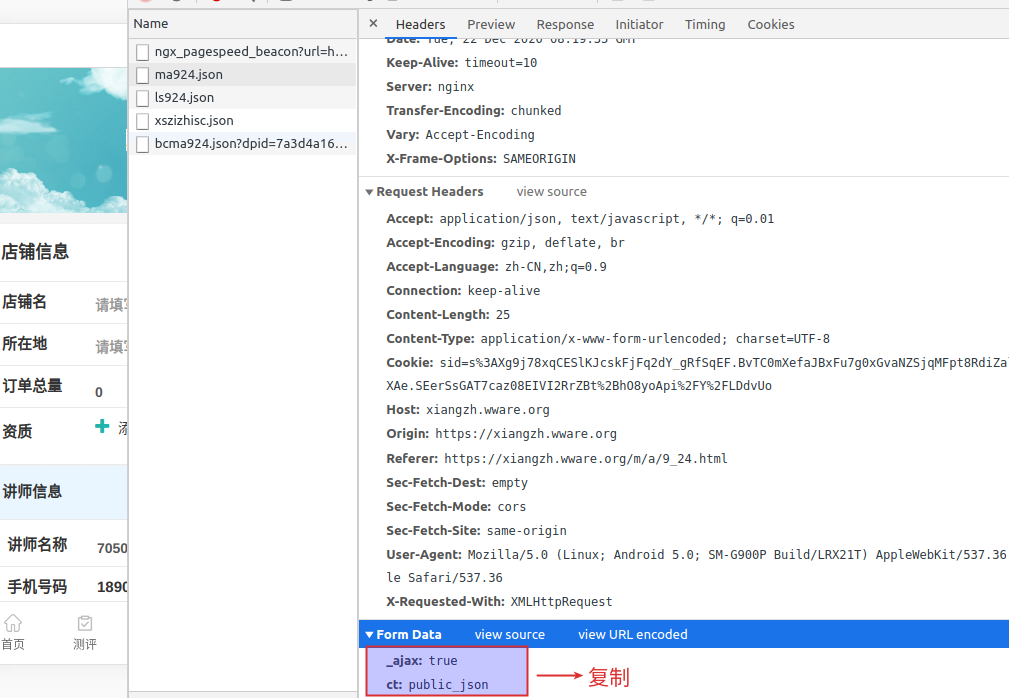This screenshot has height=698, width=1009.
Task: Open xszizhisc.json request entry
Action: click(194, 120)
